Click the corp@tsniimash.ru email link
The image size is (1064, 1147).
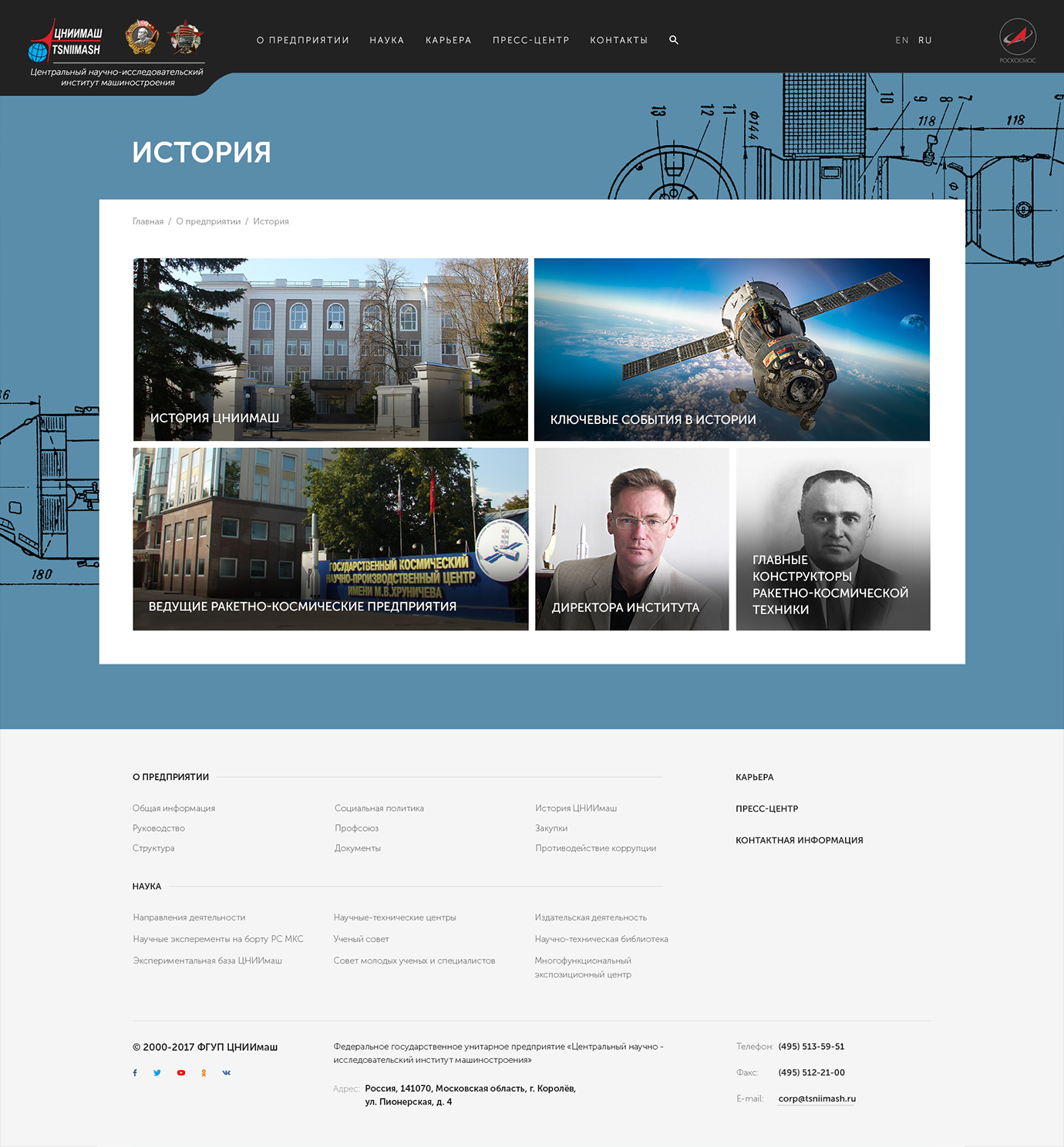pyautogui.click(x=817, y=1098)
